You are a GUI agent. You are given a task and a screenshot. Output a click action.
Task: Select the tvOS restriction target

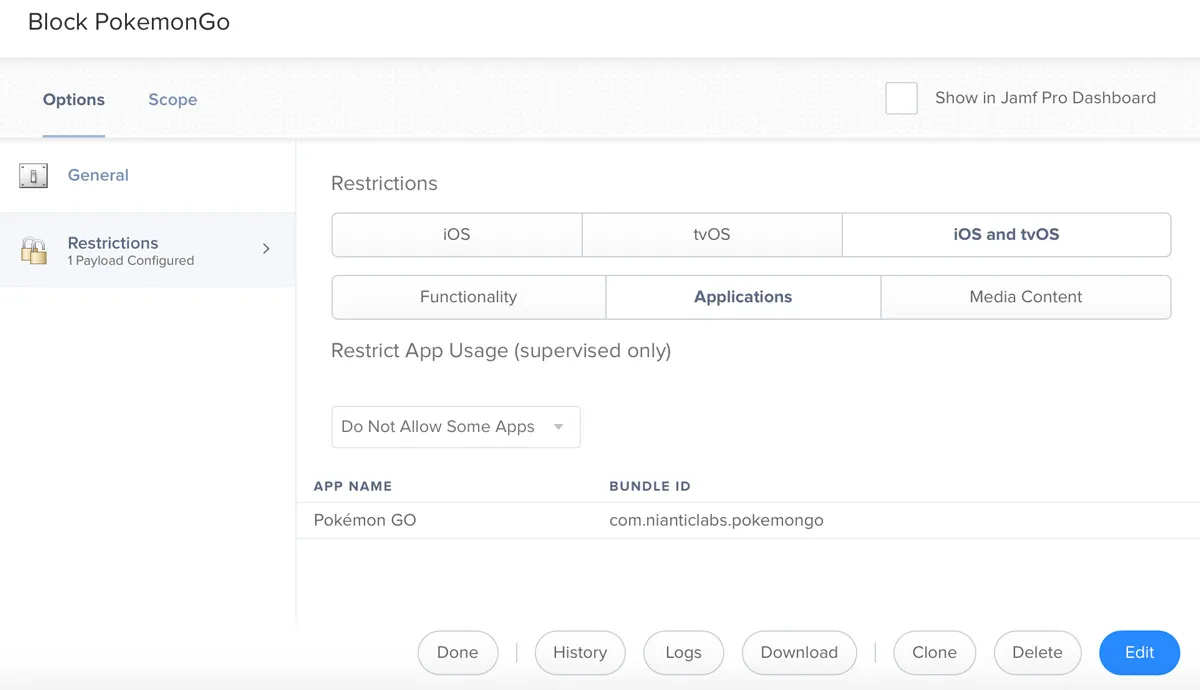712,234
